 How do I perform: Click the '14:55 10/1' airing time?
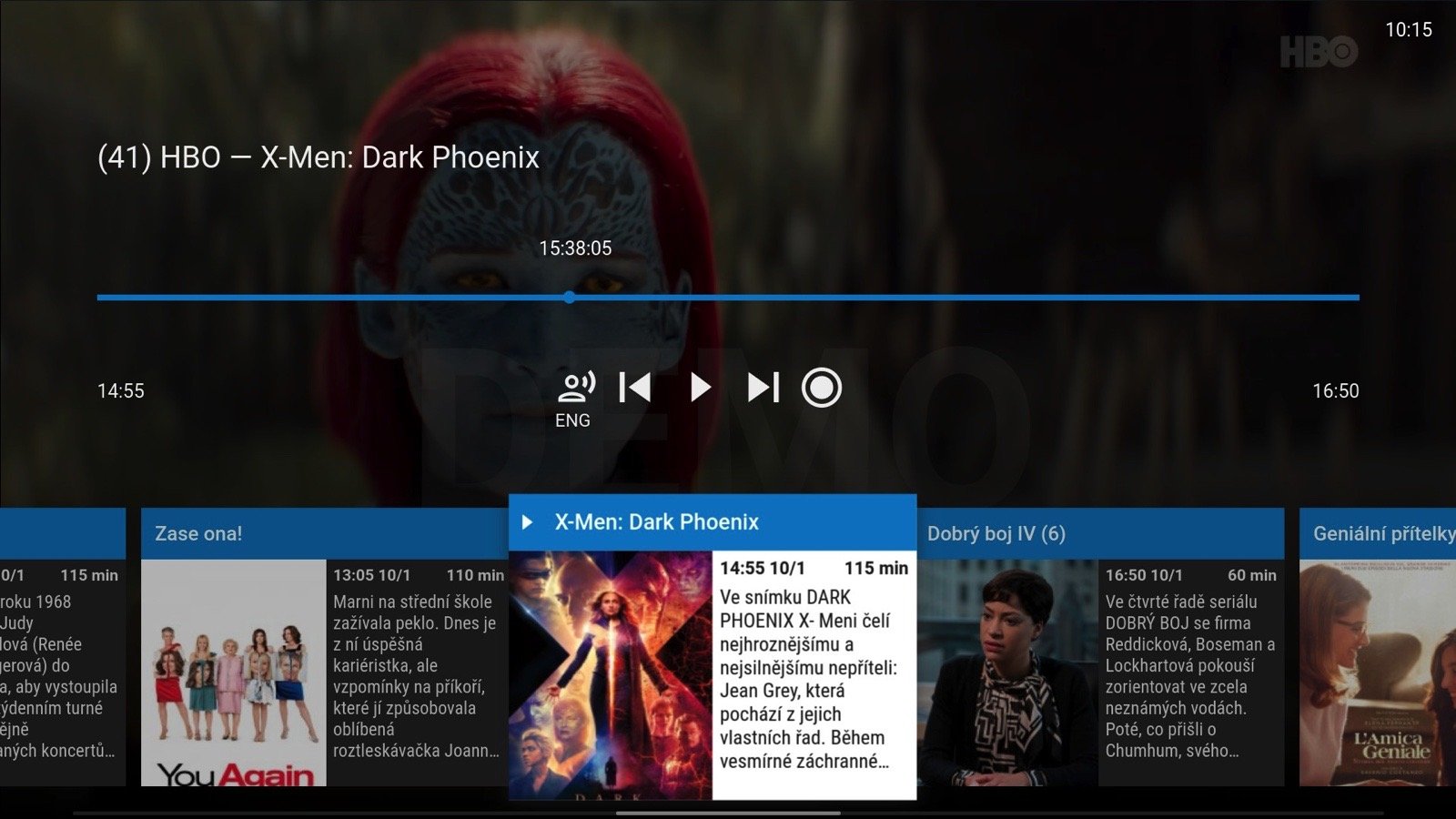763,568
